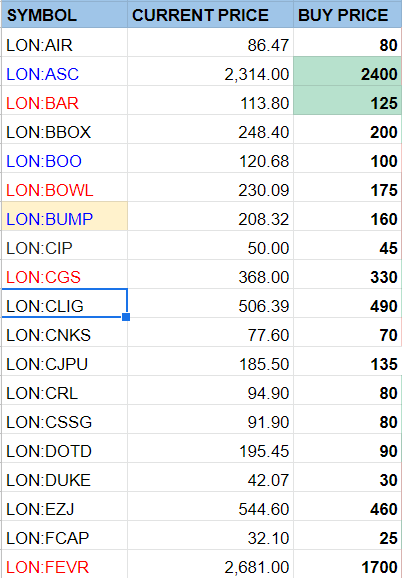Click current price 544.60
Viewport: 402px width, 578px height.
coord(210,506)
